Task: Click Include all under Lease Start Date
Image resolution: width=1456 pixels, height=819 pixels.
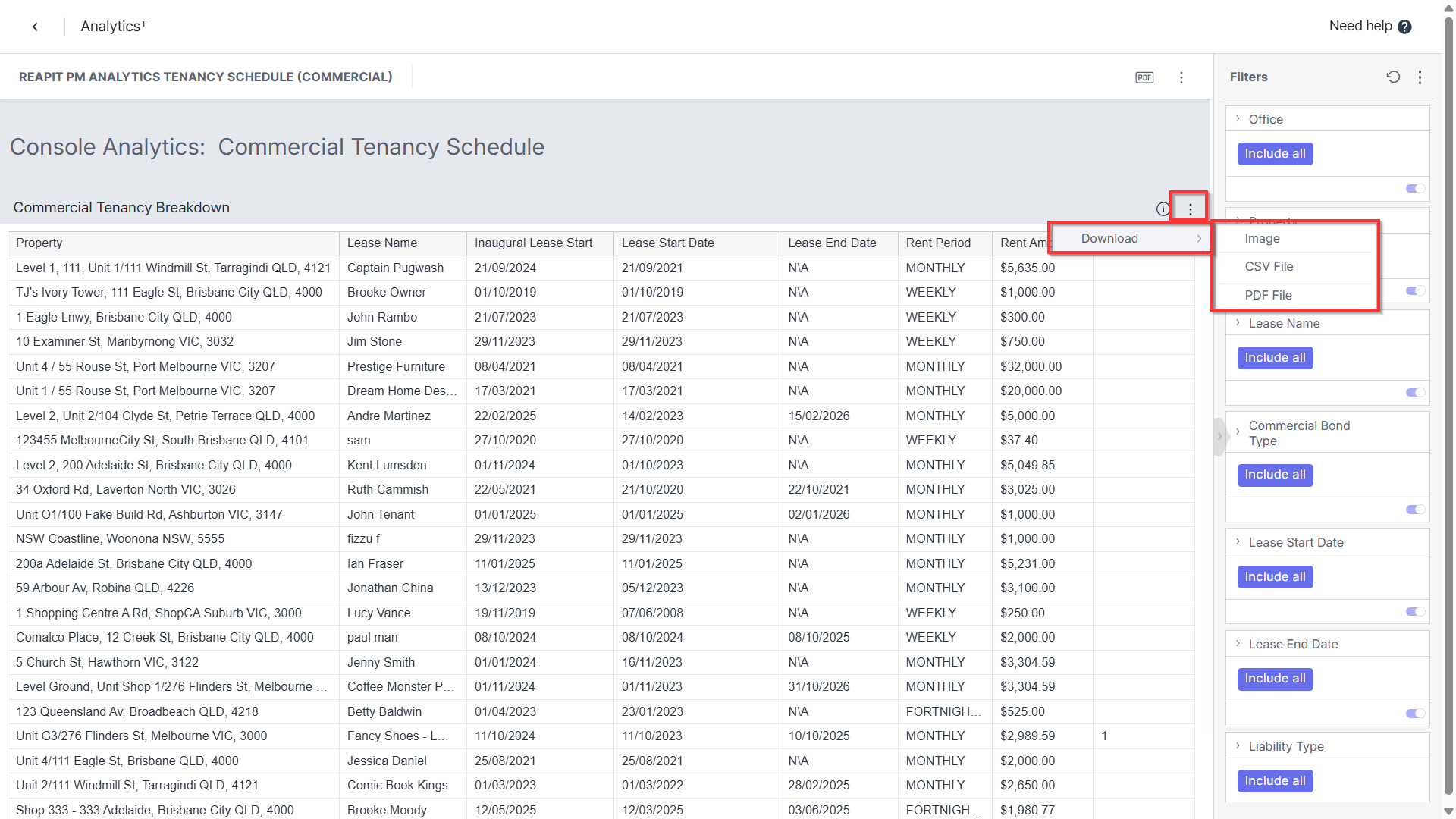Action: 1275,577
